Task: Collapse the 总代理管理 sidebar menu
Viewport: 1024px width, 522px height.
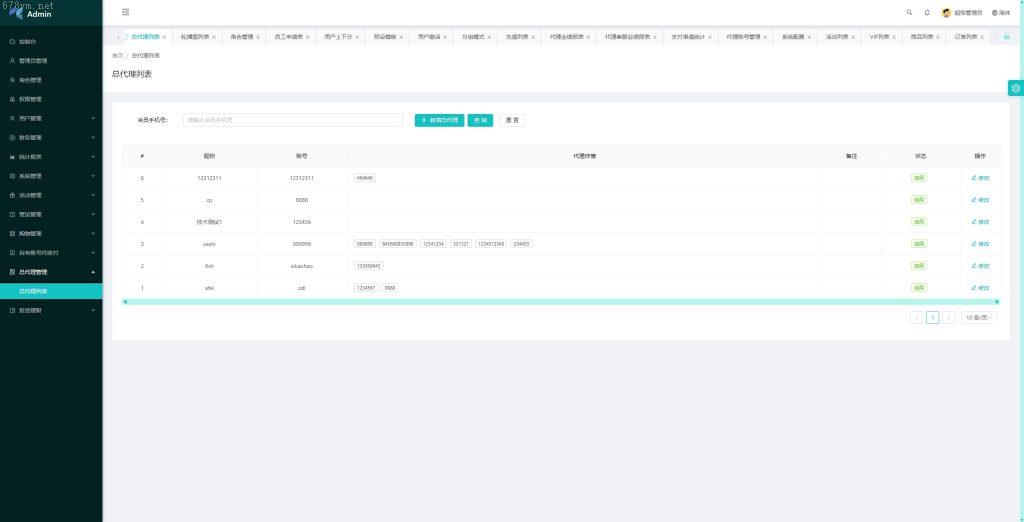Action: [x=51, y=272]
